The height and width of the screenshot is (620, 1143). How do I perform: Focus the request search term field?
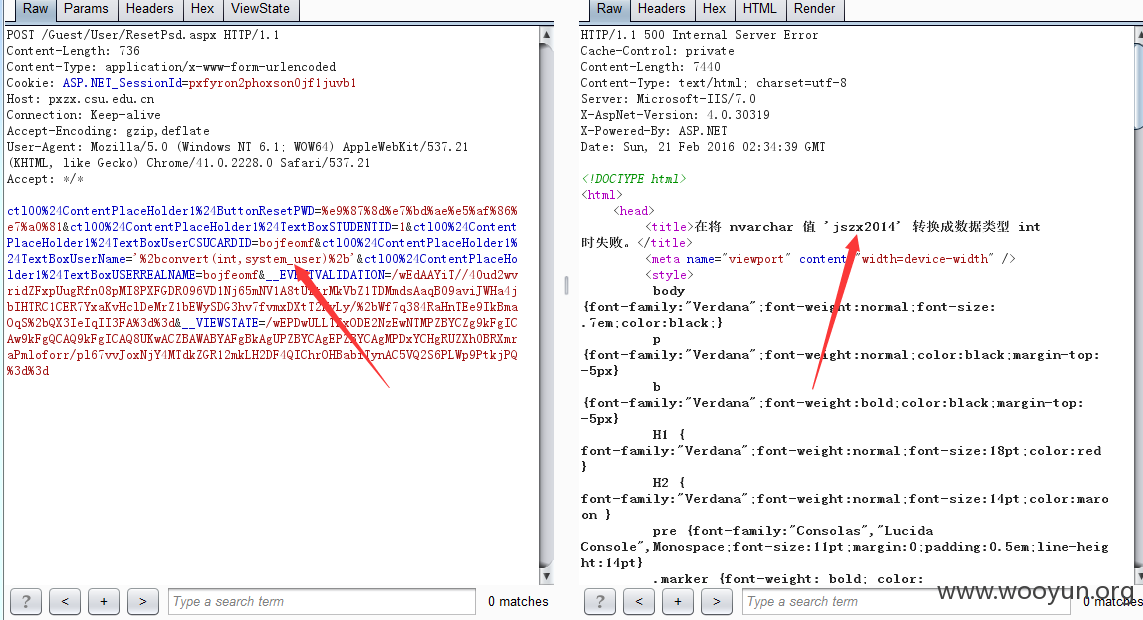321,601
